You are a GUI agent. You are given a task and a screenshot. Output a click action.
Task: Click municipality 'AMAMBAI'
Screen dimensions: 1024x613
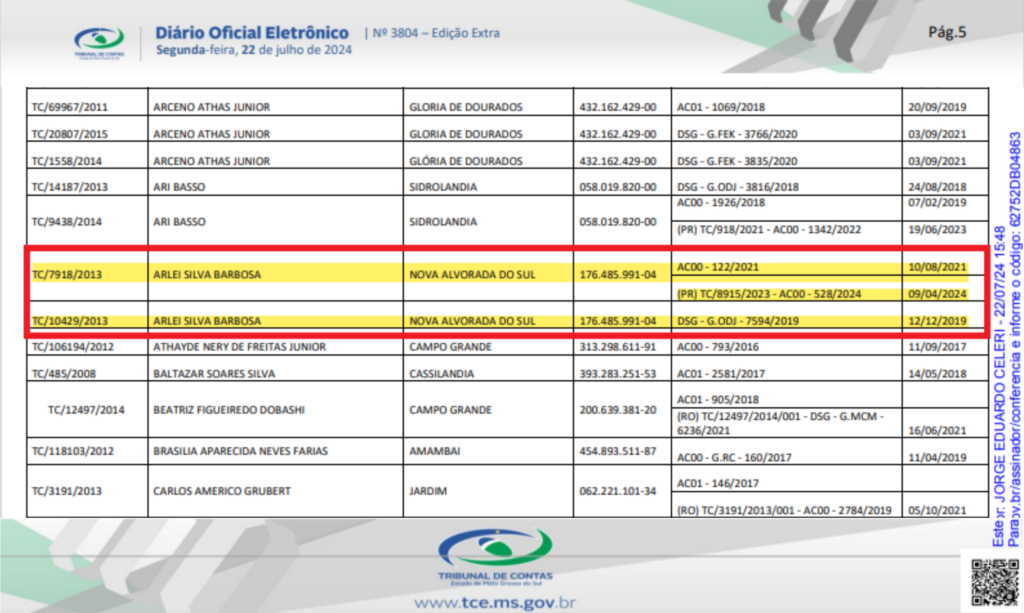tap(434, 451)
